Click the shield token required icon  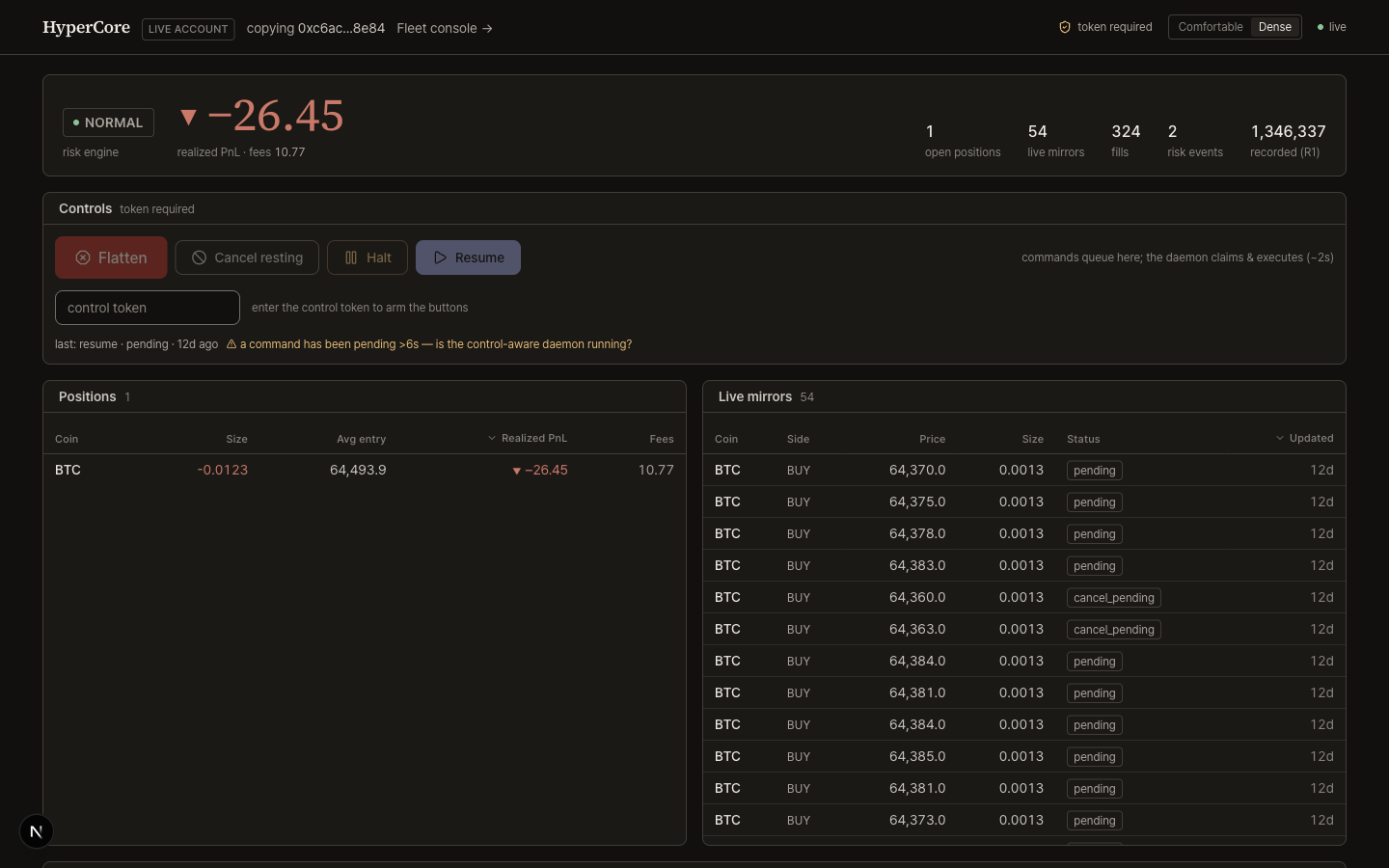tap(1065, 27)
